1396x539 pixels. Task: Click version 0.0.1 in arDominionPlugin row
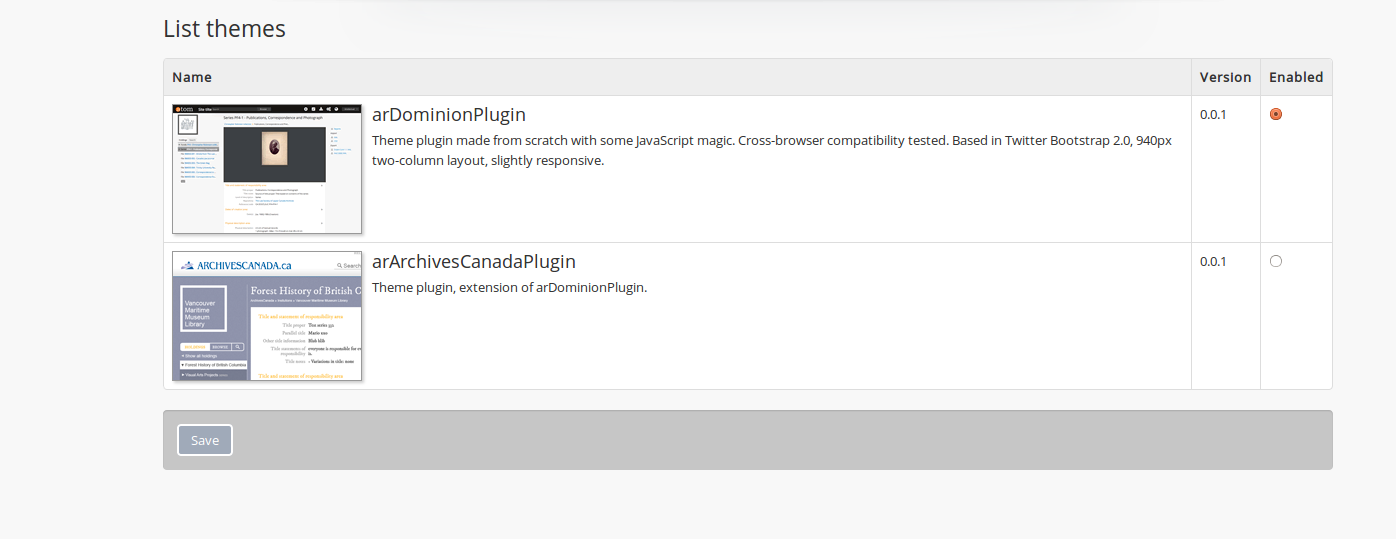pos(1212,114)
